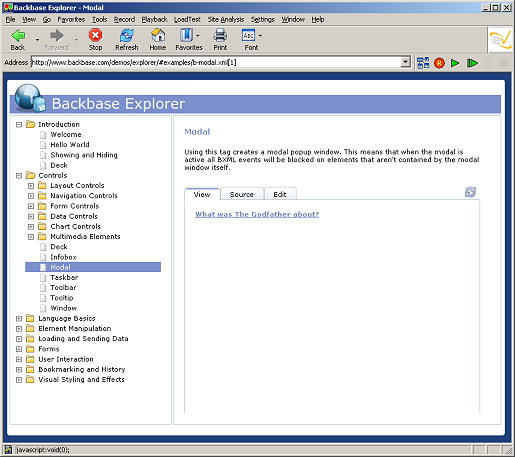Expand the Layout Controls node
515x457 pixels.
31,186
